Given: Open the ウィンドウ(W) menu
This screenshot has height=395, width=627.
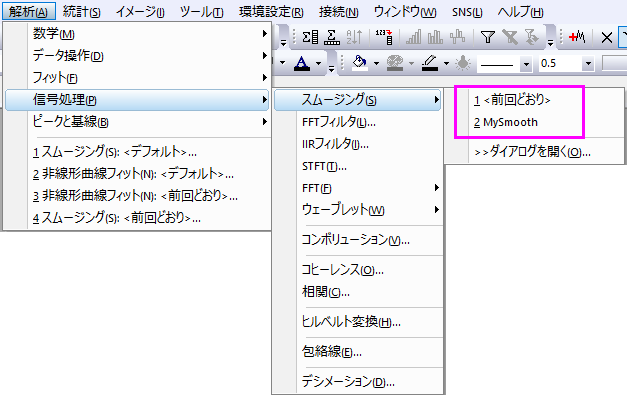Looking at the screenshot, I should point(405,12).
